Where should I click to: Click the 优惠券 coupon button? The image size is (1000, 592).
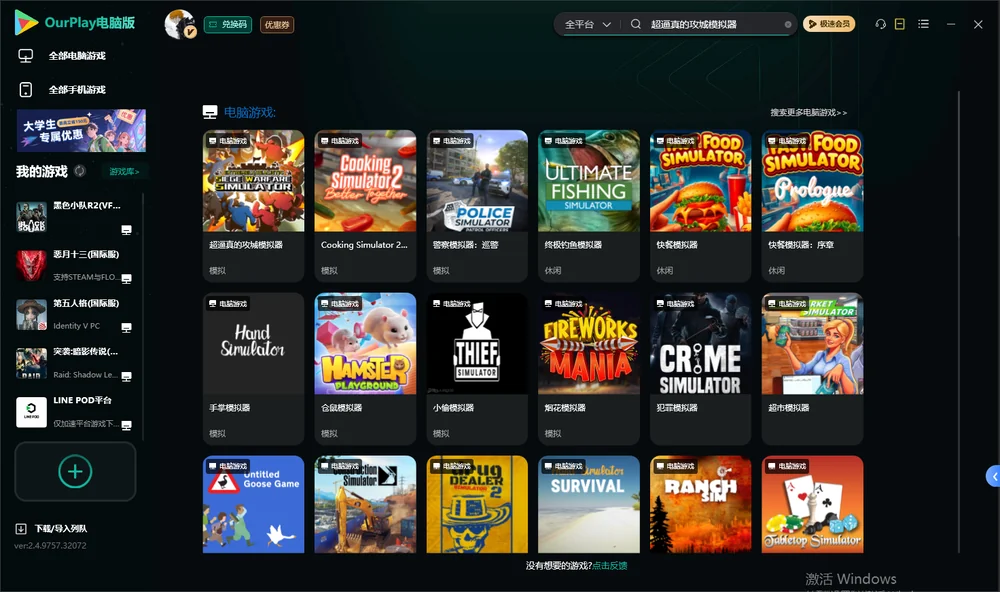(277, 25)
